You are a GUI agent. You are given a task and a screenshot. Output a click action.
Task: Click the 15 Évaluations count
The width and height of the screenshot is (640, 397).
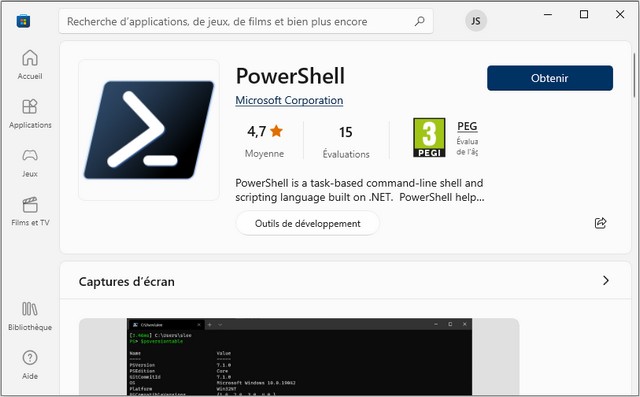(x=346, y=142)
